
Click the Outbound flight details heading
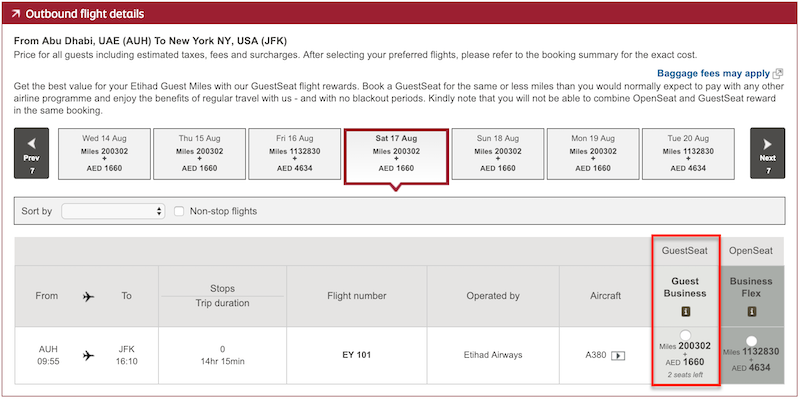click(x=85, y=14)
